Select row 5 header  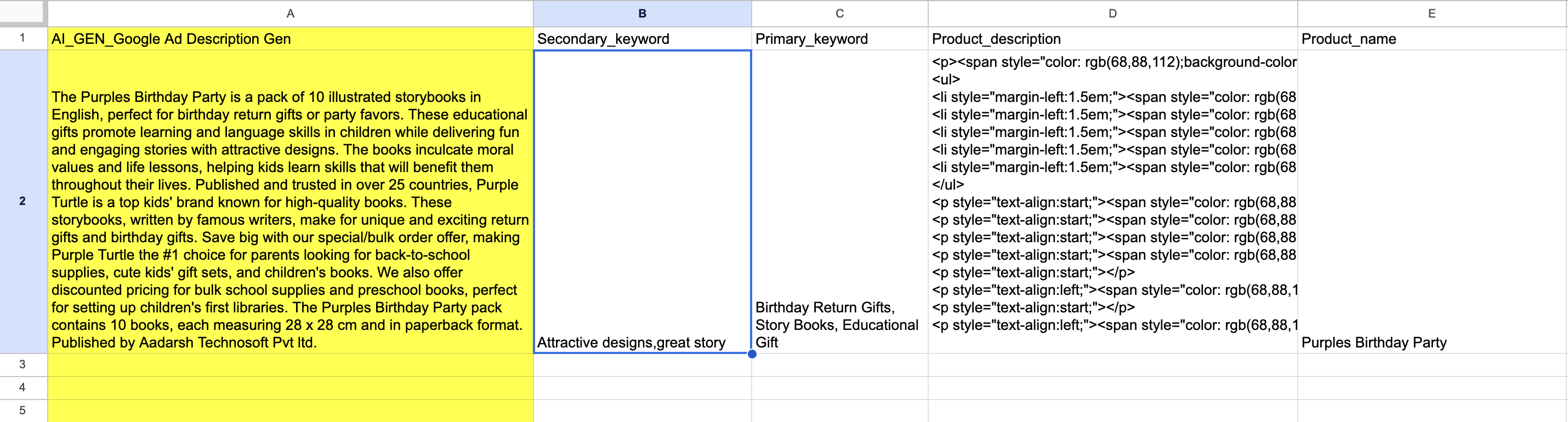pyautogui.click(x=23, y=410)
